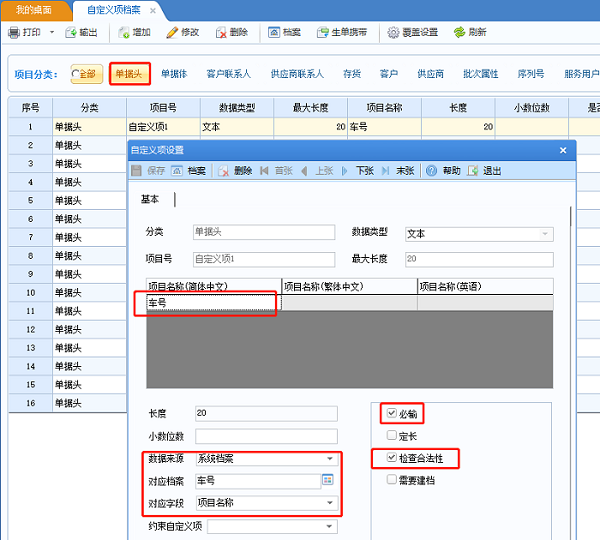600x540 pixels.
Task: Toggle the 检查合法性 checkbox
Action: coord(391,457)
